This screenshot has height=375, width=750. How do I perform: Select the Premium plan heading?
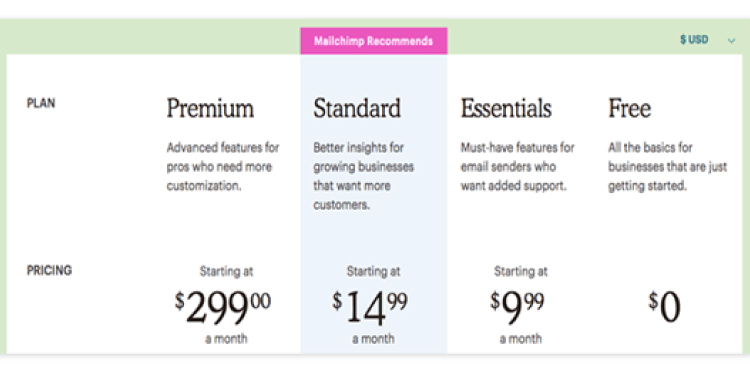tap(210, 108)
